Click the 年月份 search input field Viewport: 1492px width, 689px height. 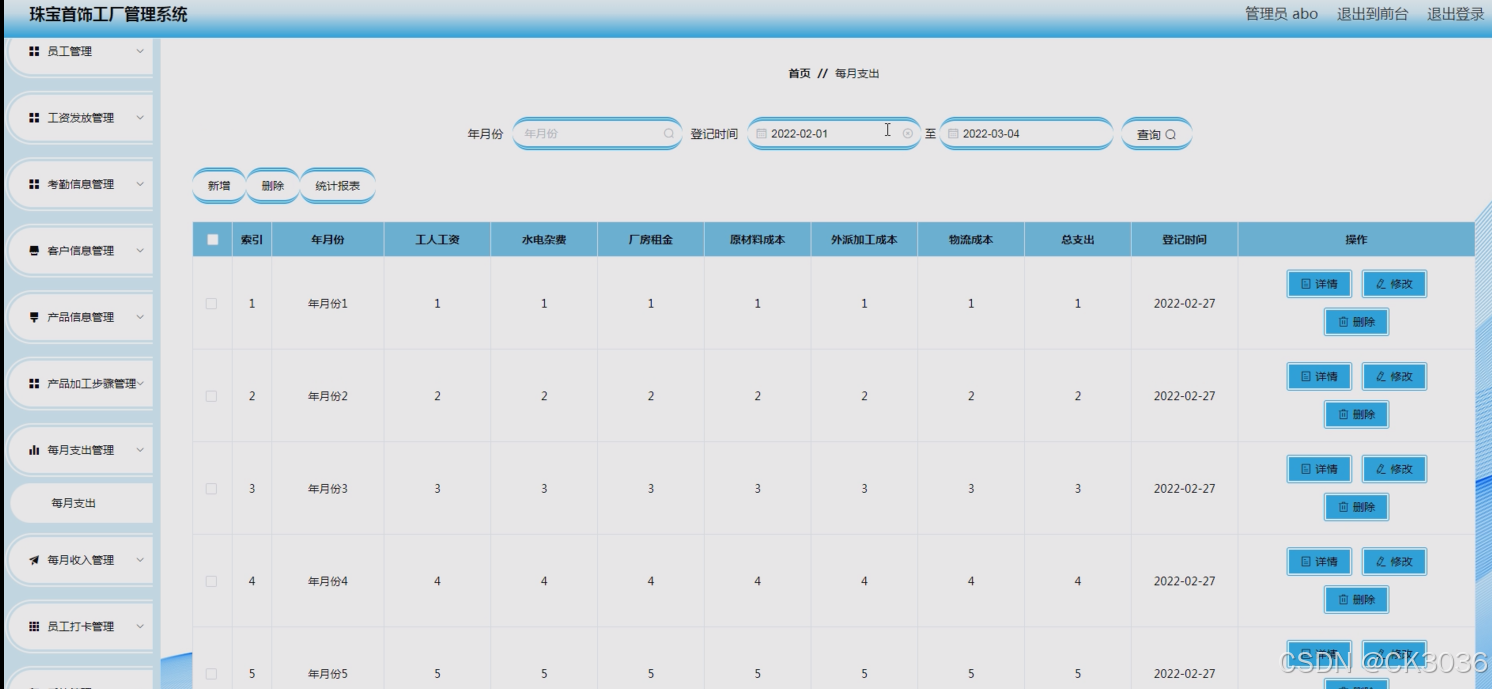tap(598, 133)
